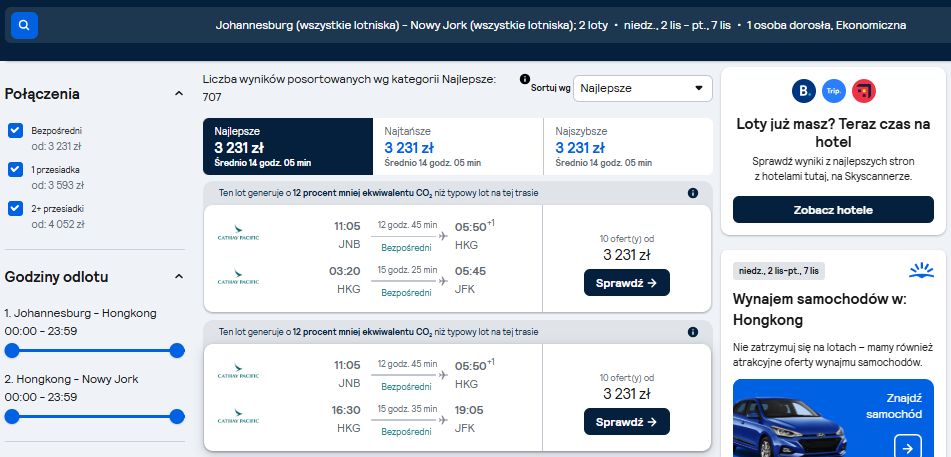Viewport: 951px width, 457px height.
Task: Click the 19:05 arrival time
Action: pyautogui.click(x=469, y=410)
